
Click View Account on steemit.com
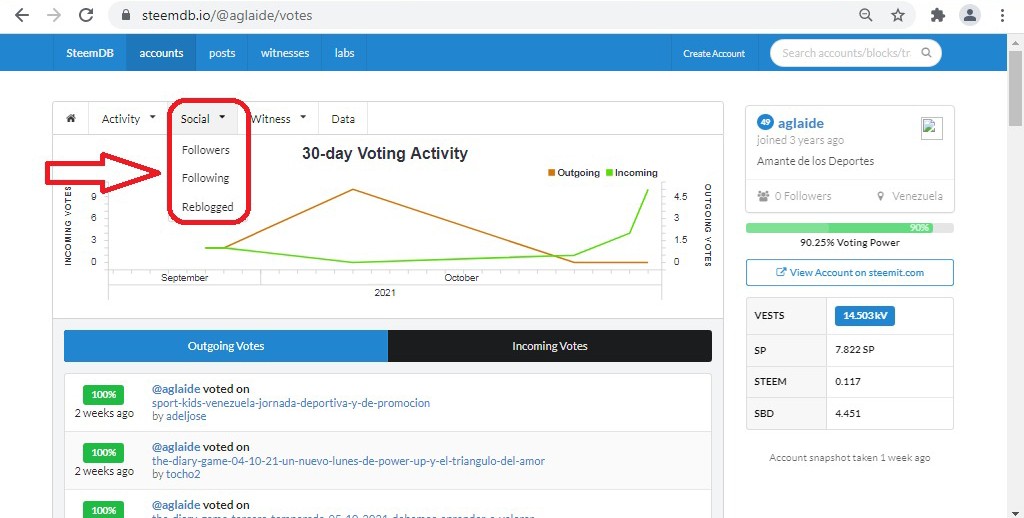(850, 272)
